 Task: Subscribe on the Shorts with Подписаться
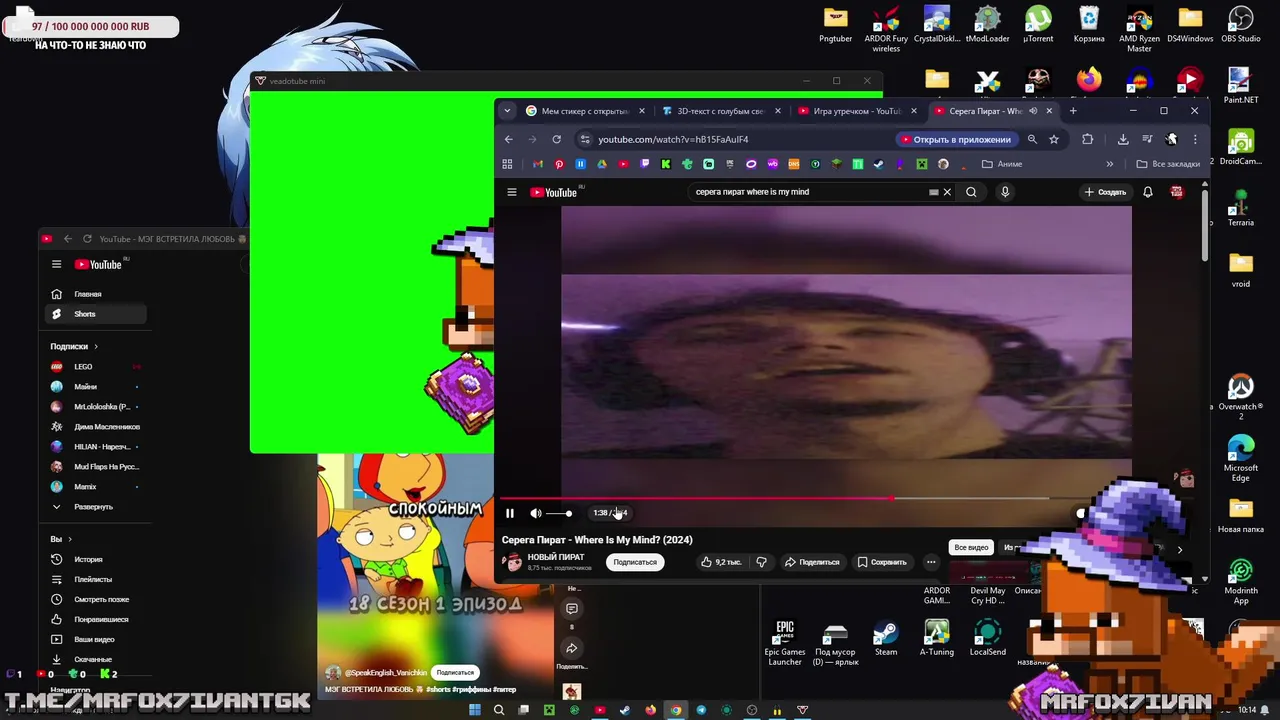[455, 673]
